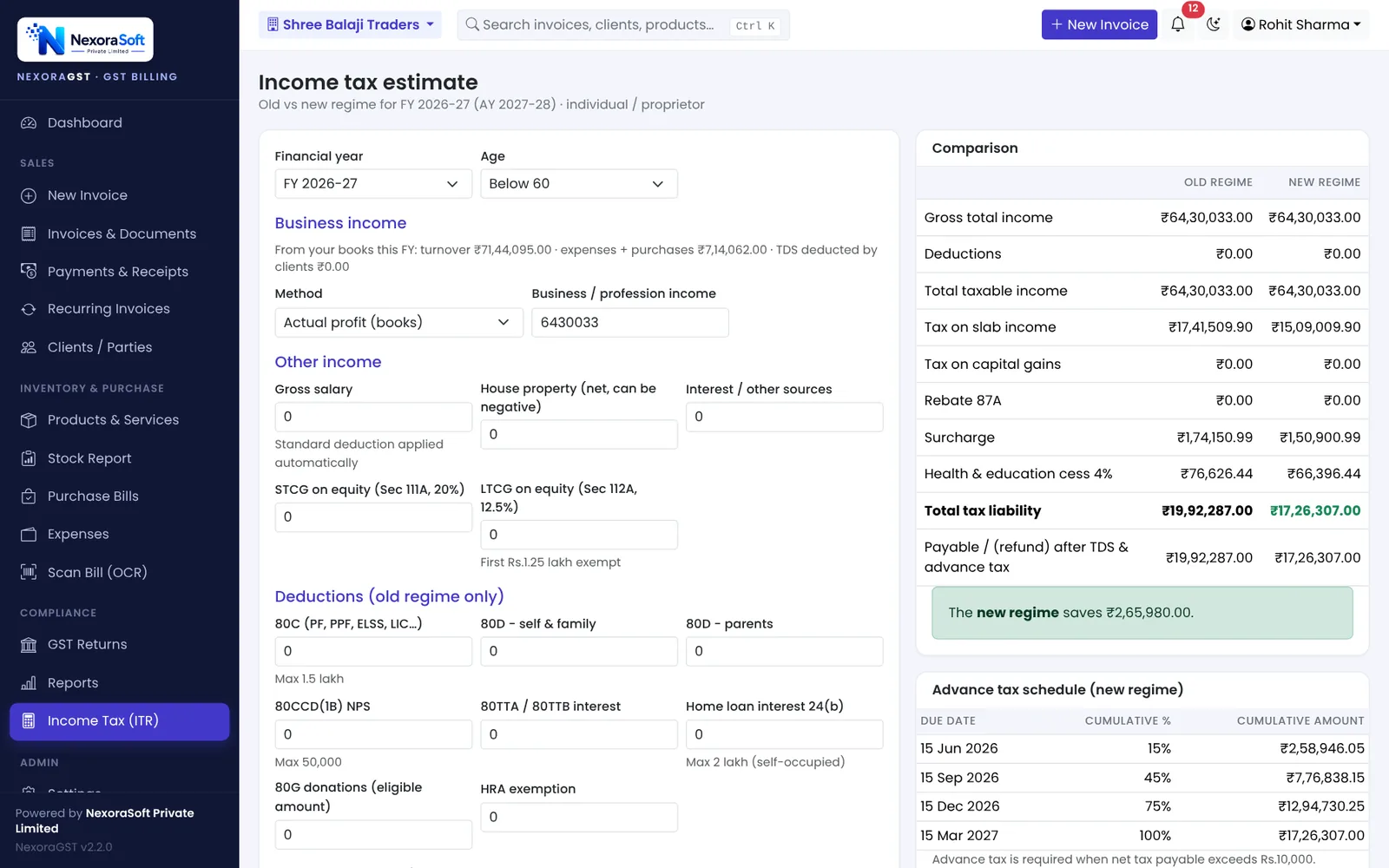Viewport: 1389px width, 868px height.
Task: Open Expenses from sidebar
Action: (x=120, y=535)
